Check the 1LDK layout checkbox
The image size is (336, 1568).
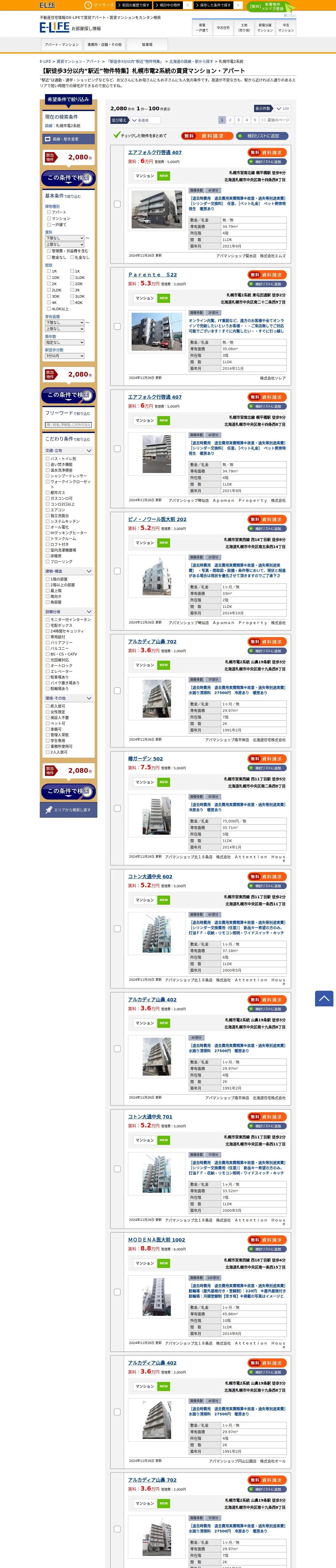[x=72, y=278]
